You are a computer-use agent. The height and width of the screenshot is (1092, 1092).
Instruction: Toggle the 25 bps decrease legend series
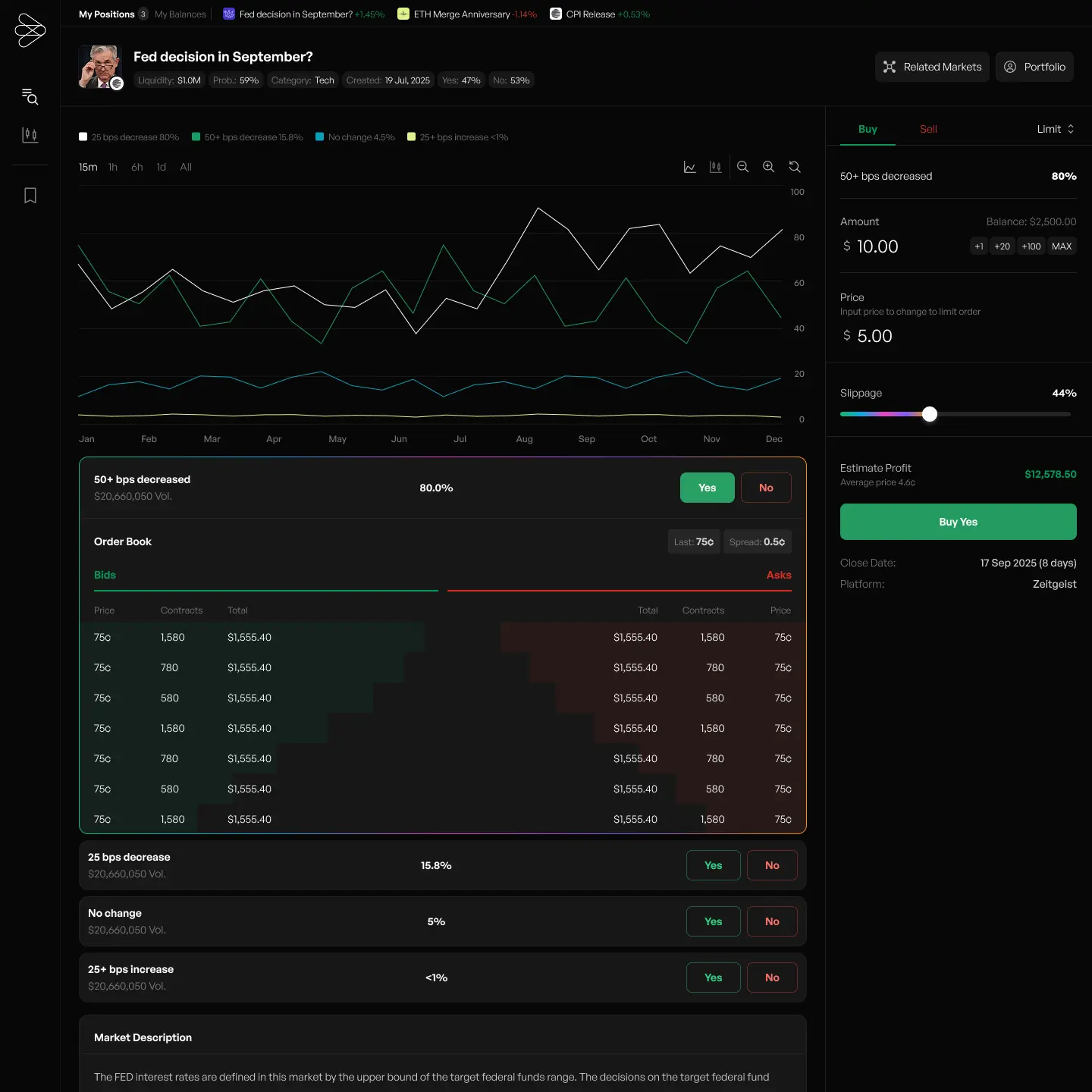pos(129,137)
